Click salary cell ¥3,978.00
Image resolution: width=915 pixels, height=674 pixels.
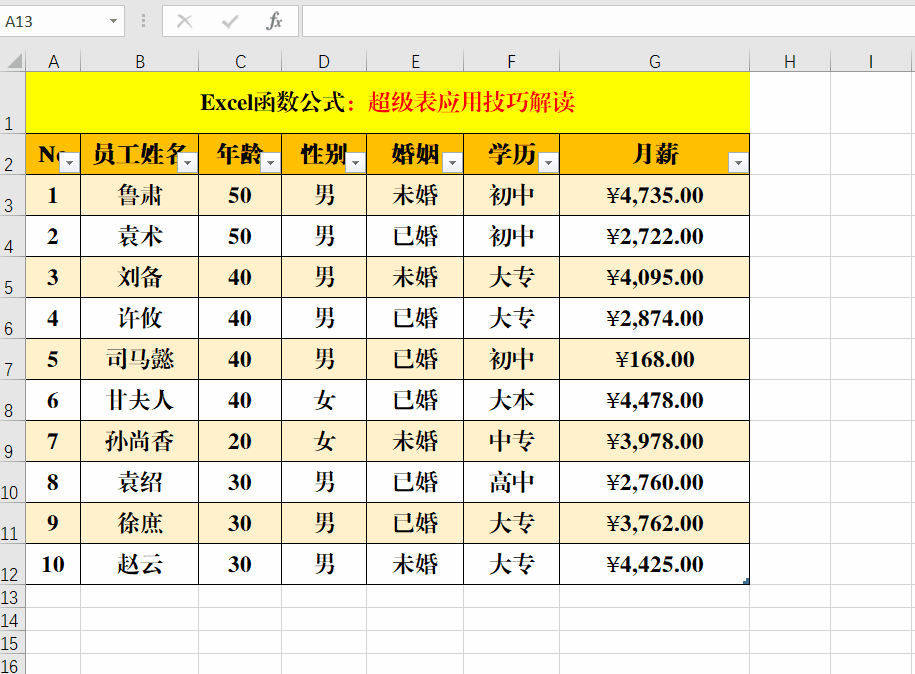tap(655, 441)
